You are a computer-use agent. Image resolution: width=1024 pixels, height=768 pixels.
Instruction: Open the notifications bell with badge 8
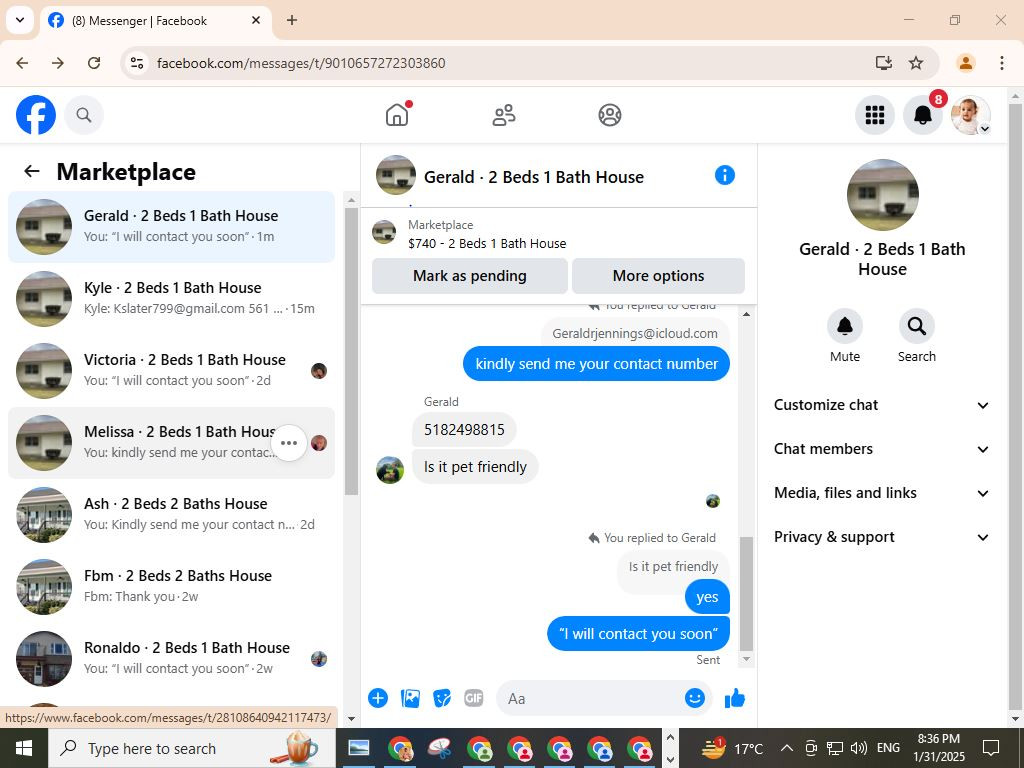coord(923,115)
